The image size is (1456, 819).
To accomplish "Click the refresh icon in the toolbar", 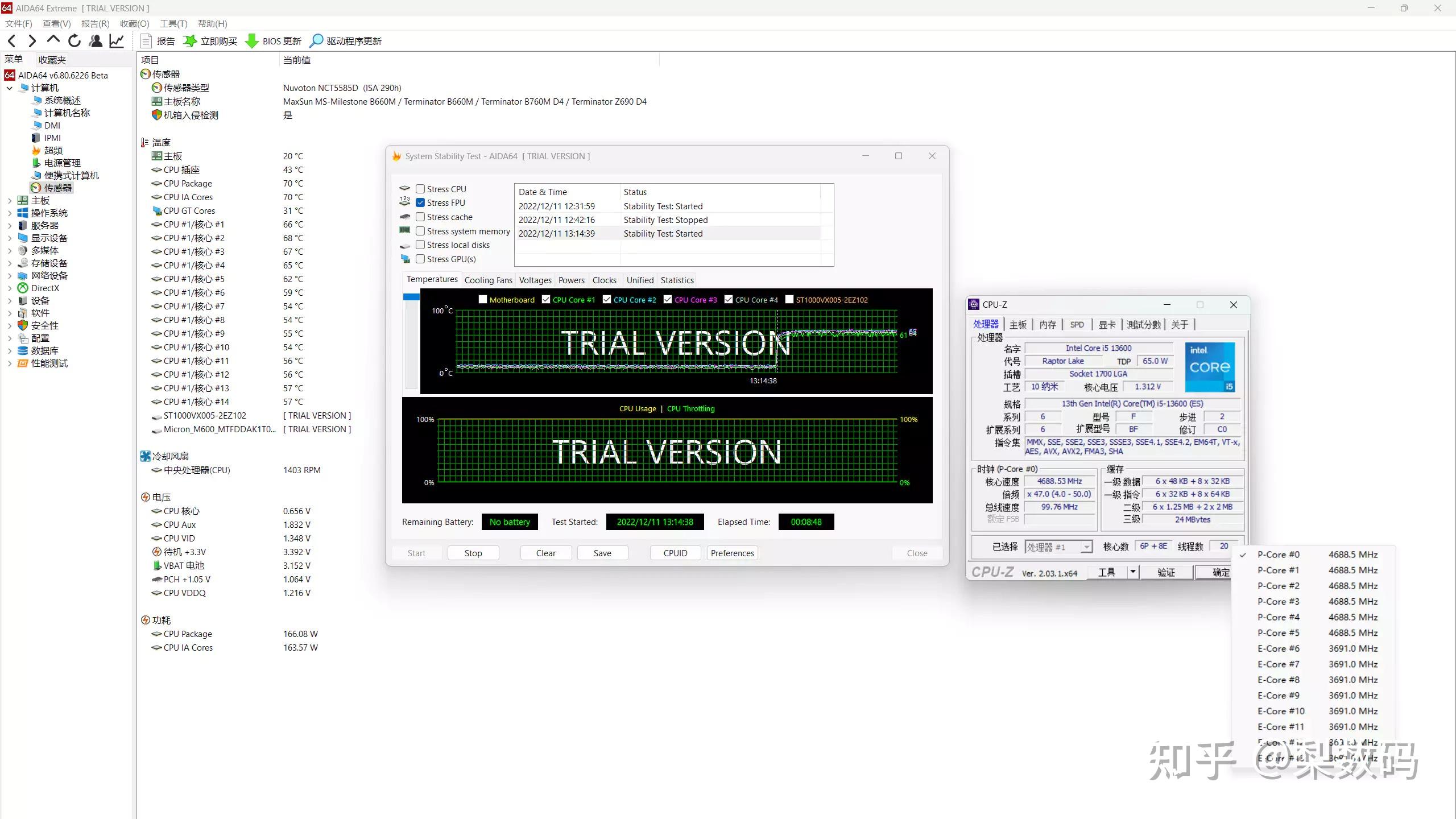I will (x=75, y=41).
